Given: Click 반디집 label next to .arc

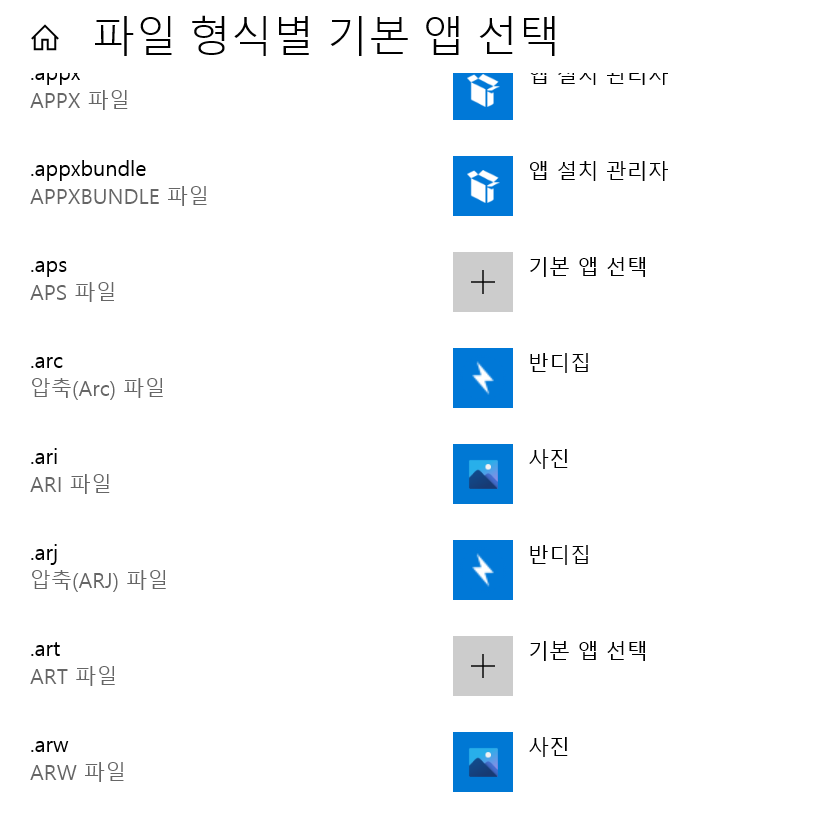Looking at the screenshot, I should click(559, 363).
